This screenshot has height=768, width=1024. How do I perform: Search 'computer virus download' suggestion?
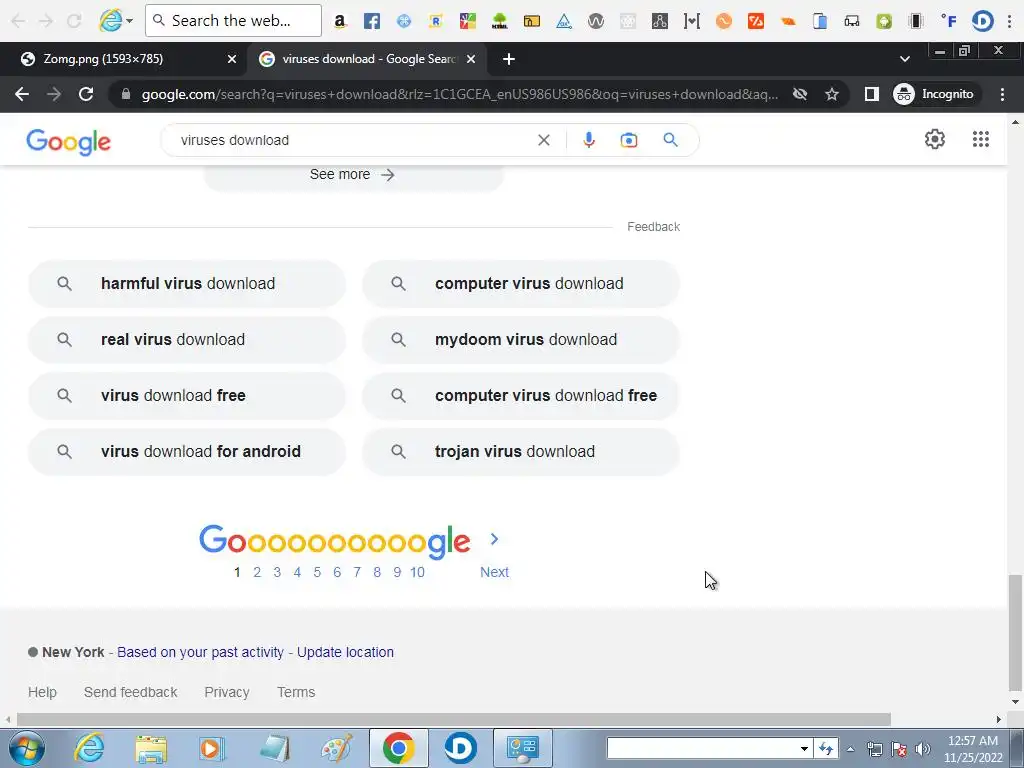[x=520, y=283]
